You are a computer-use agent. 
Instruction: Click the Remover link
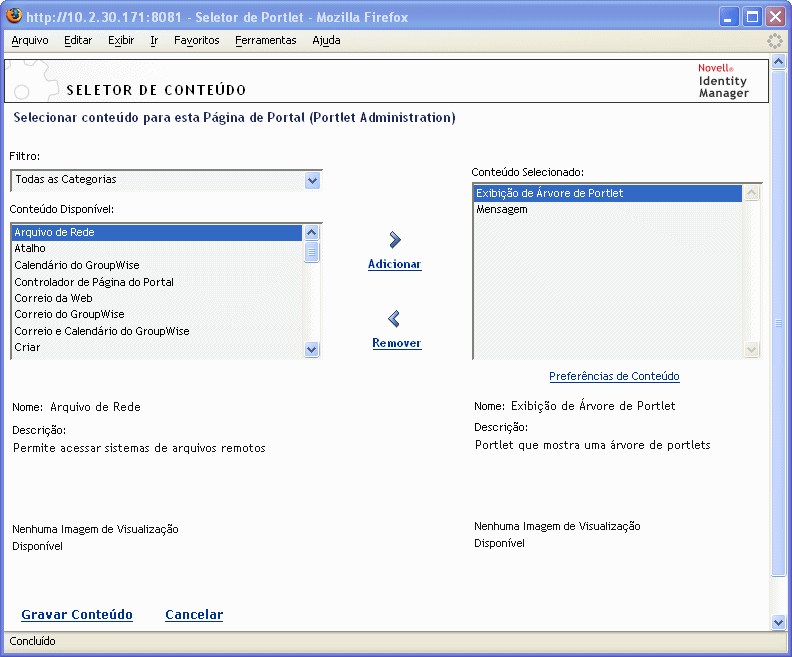click(x=397, y=343)
